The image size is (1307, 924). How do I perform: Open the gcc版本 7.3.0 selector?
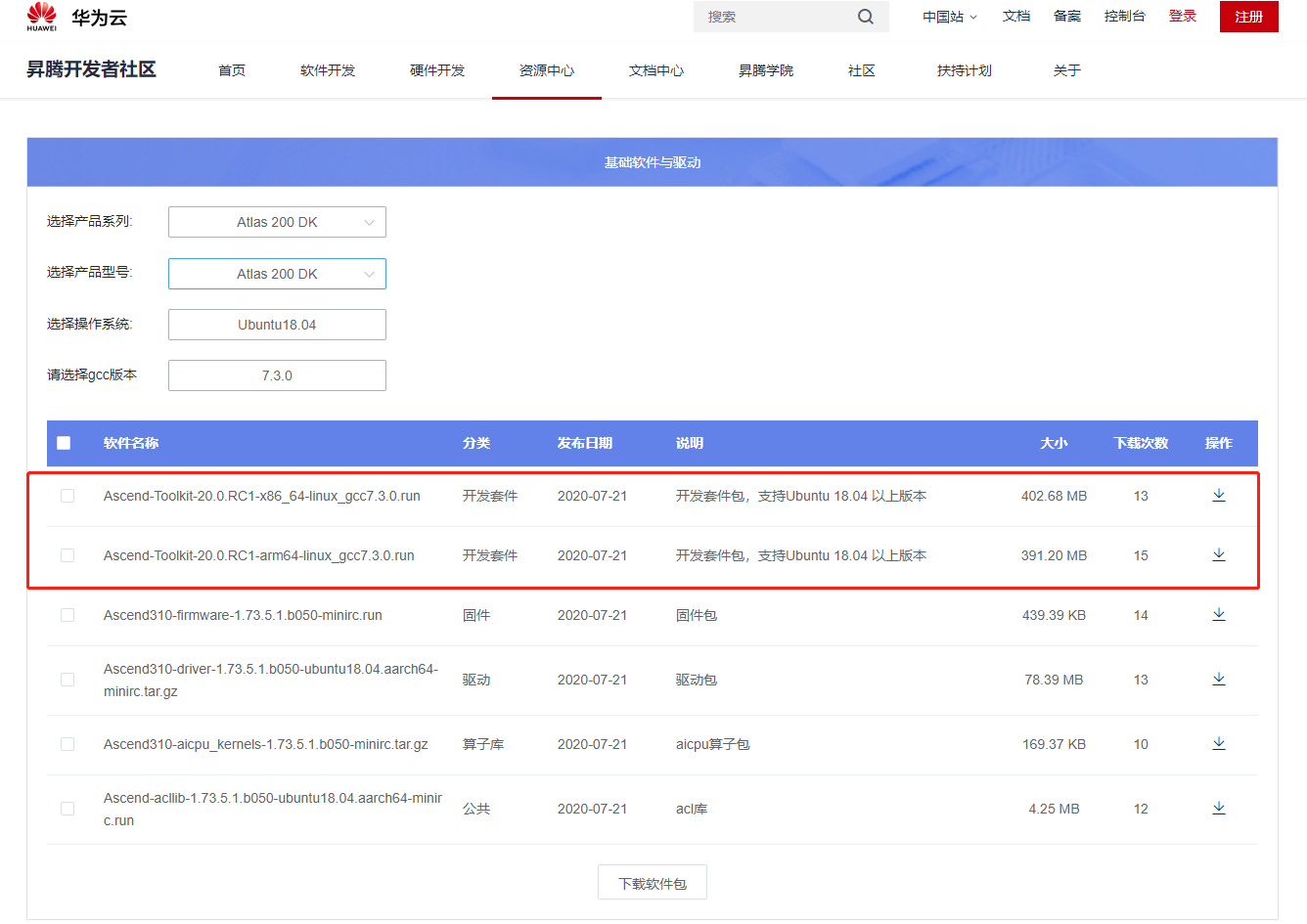(x=277, y=375)
